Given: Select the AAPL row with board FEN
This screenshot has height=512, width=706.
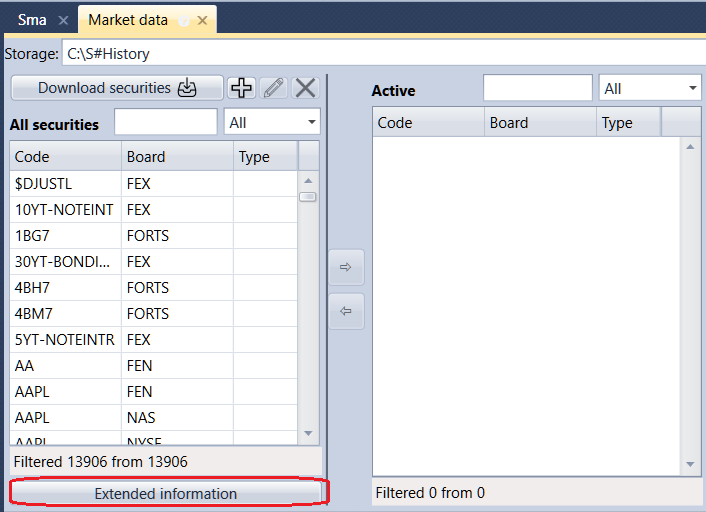Looking at the screenshot, I should coord(154,392).
